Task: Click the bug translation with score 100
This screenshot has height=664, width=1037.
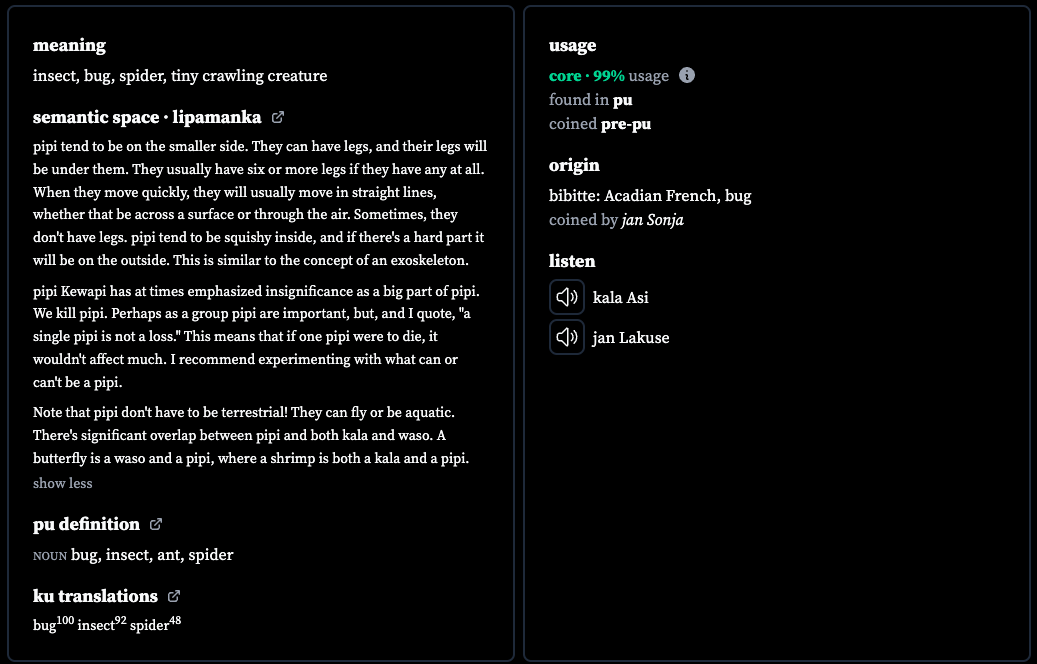Action: pos(54,624)
